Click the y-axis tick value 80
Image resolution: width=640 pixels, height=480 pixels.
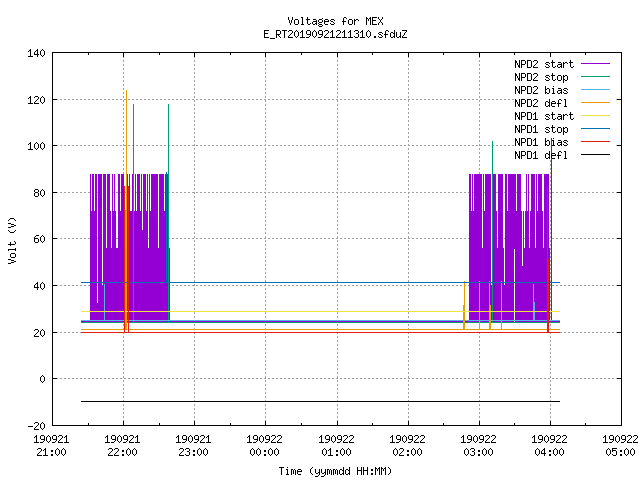point(39,193)
